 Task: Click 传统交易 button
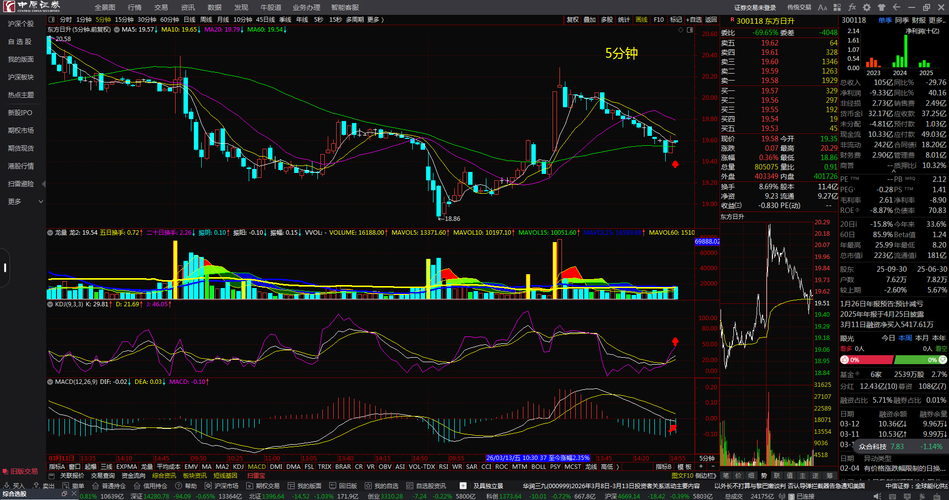tap(799, 7)
